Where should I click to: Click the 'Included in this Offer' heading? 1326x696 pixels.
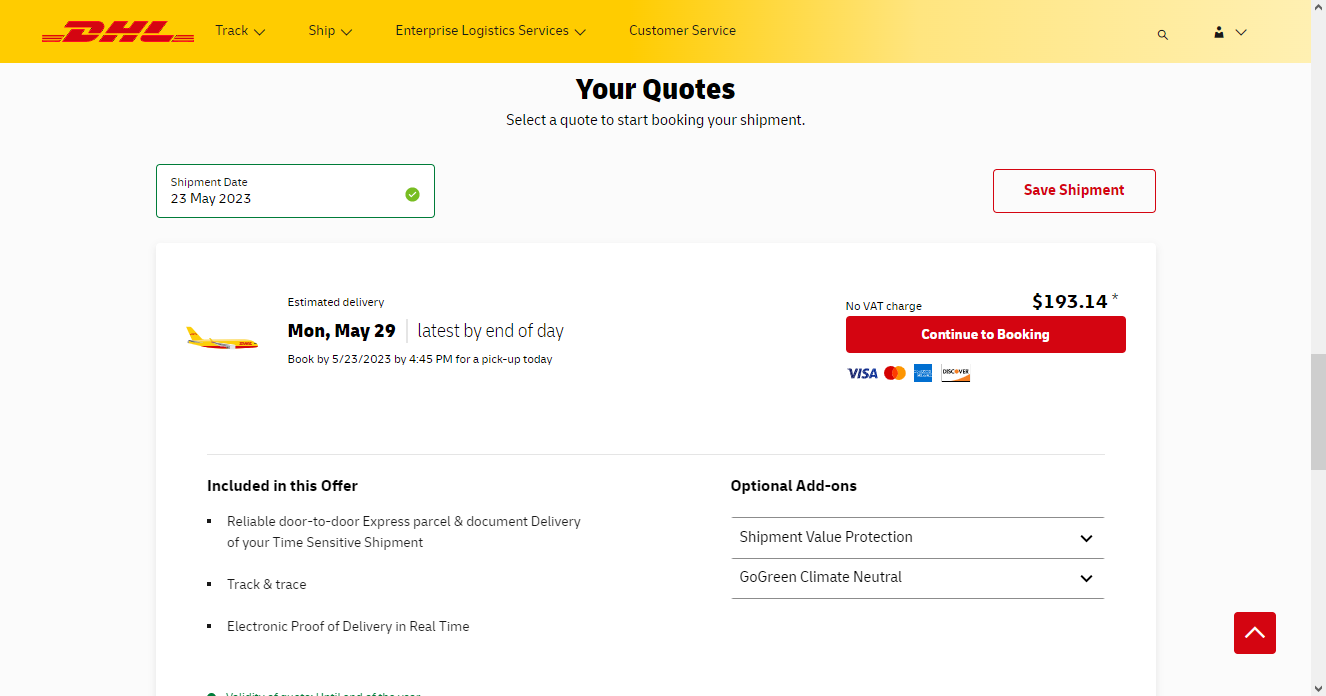282,486
